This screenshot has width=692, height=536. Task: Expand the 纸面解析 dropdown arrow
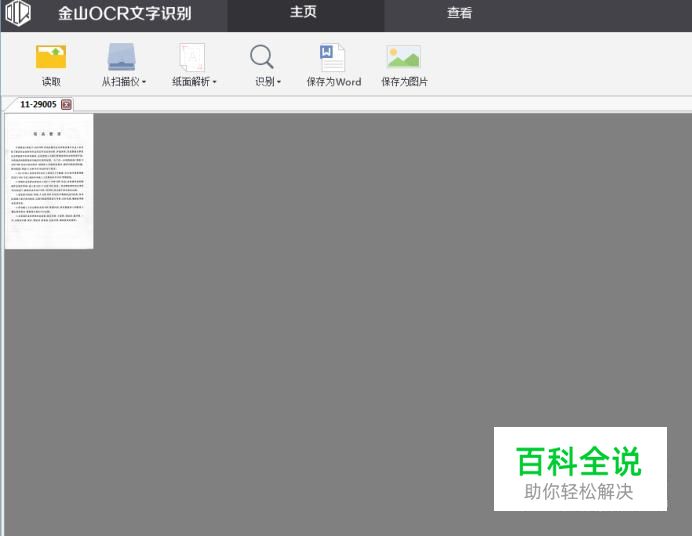[214, 82]
